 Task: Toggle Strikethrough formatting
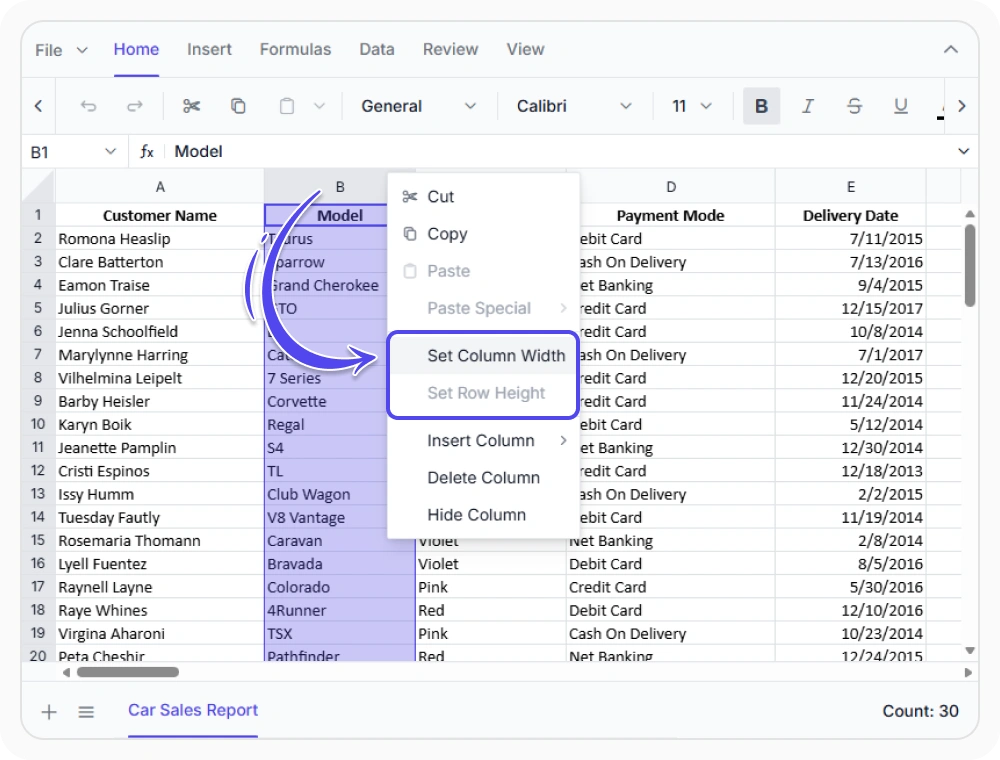point(854,106)
